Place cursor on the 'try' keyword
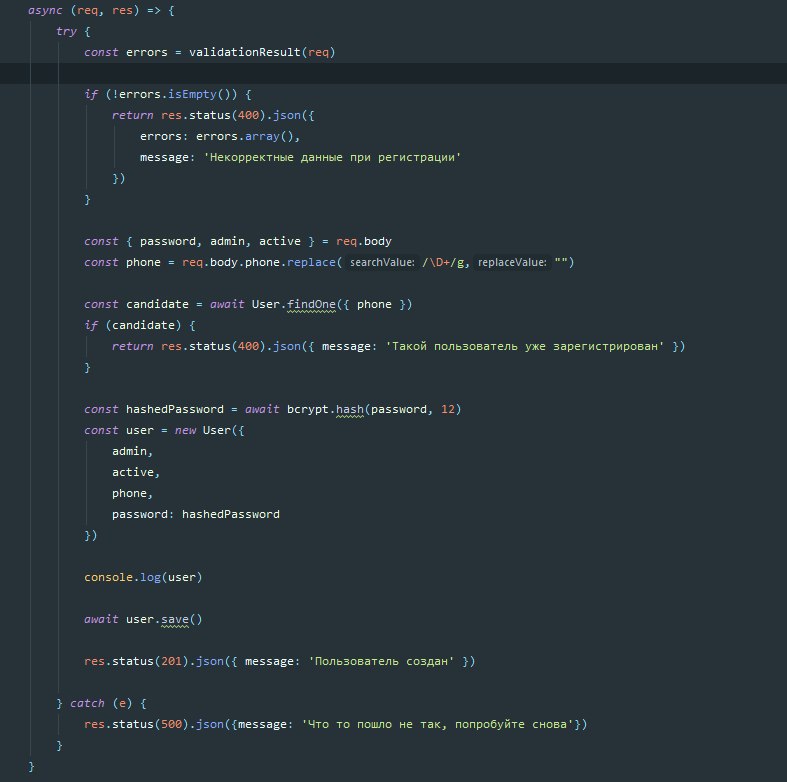This screenshot has width=787, height=782. 66,32
